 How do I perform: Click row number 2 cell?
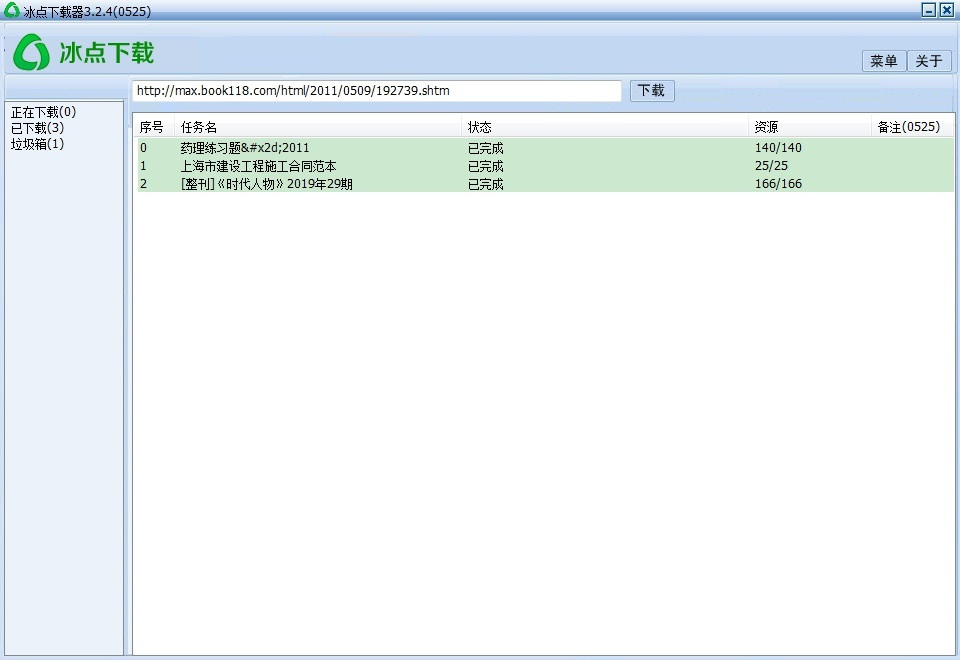click(x=143, y=184)
